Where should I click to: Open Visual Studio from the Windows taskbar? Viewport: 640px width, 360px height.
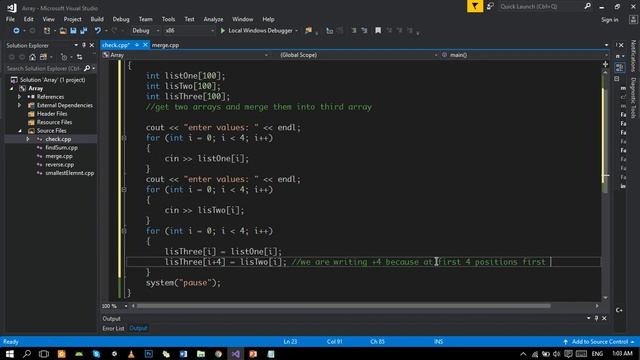click(x=236, y=354)
